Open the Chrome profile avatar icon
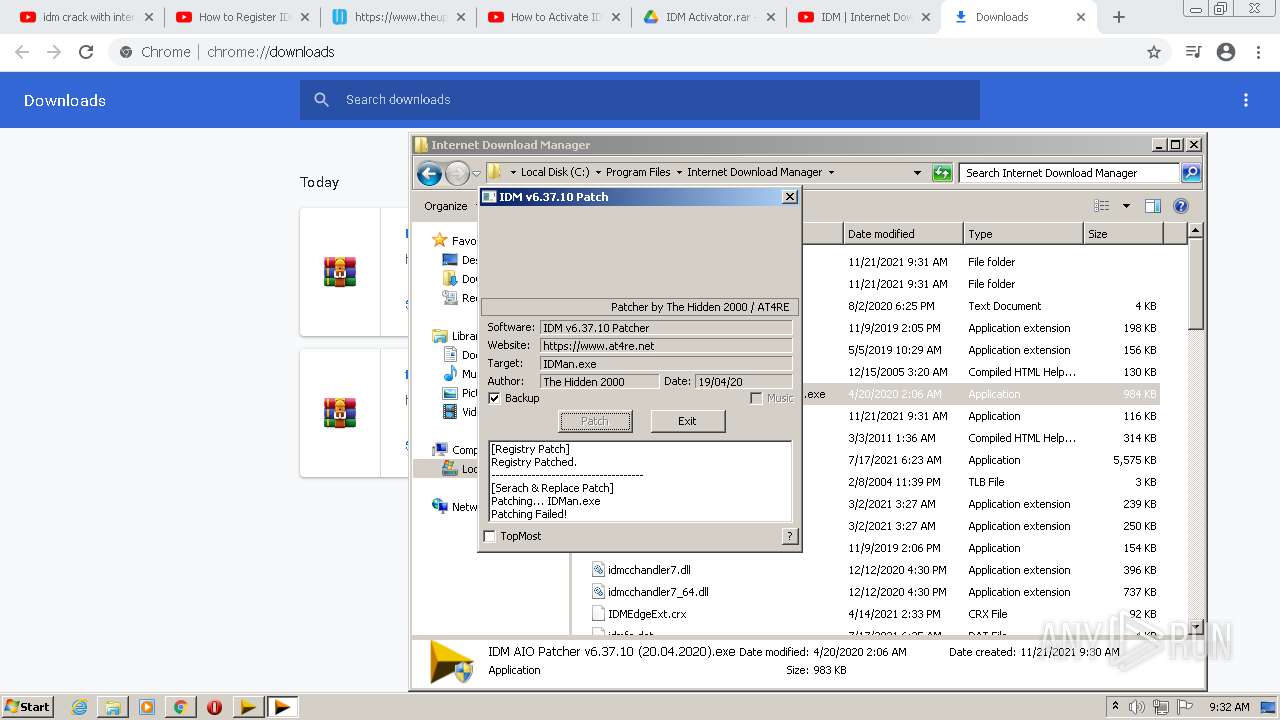Image resolution: width=1280 pixels, height=720 pixels. pos(1226,52)
